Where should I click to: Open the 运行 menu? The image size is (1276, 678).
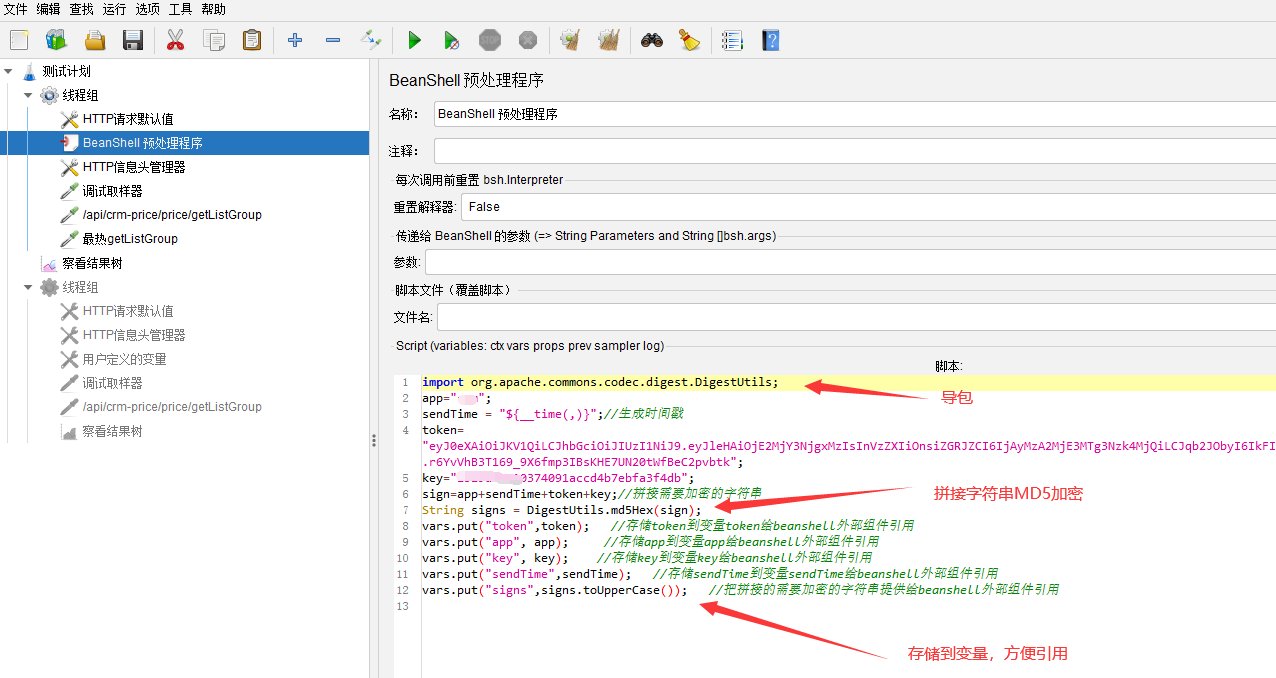pyautogui.click(x=113, y=10)
